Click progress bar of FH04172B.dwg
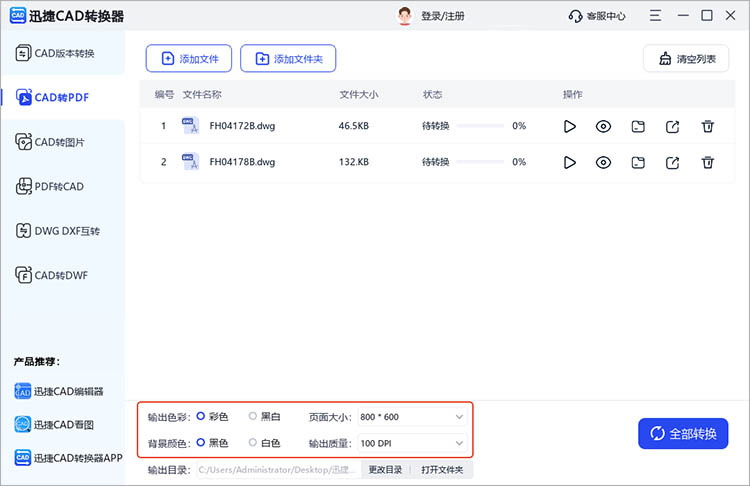 pyautogui.click(x=480, y=126)
